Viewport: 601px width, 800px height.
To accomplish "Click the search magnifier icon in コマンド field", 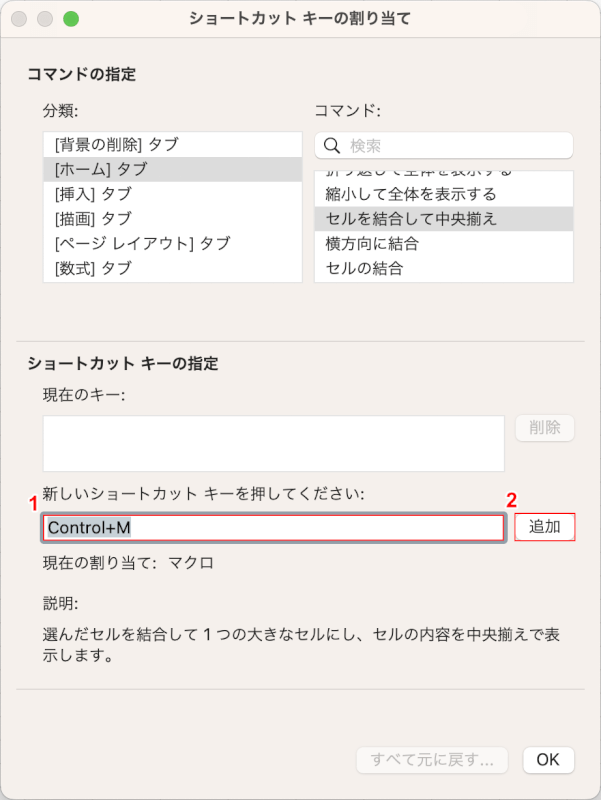I will (332, 144).
